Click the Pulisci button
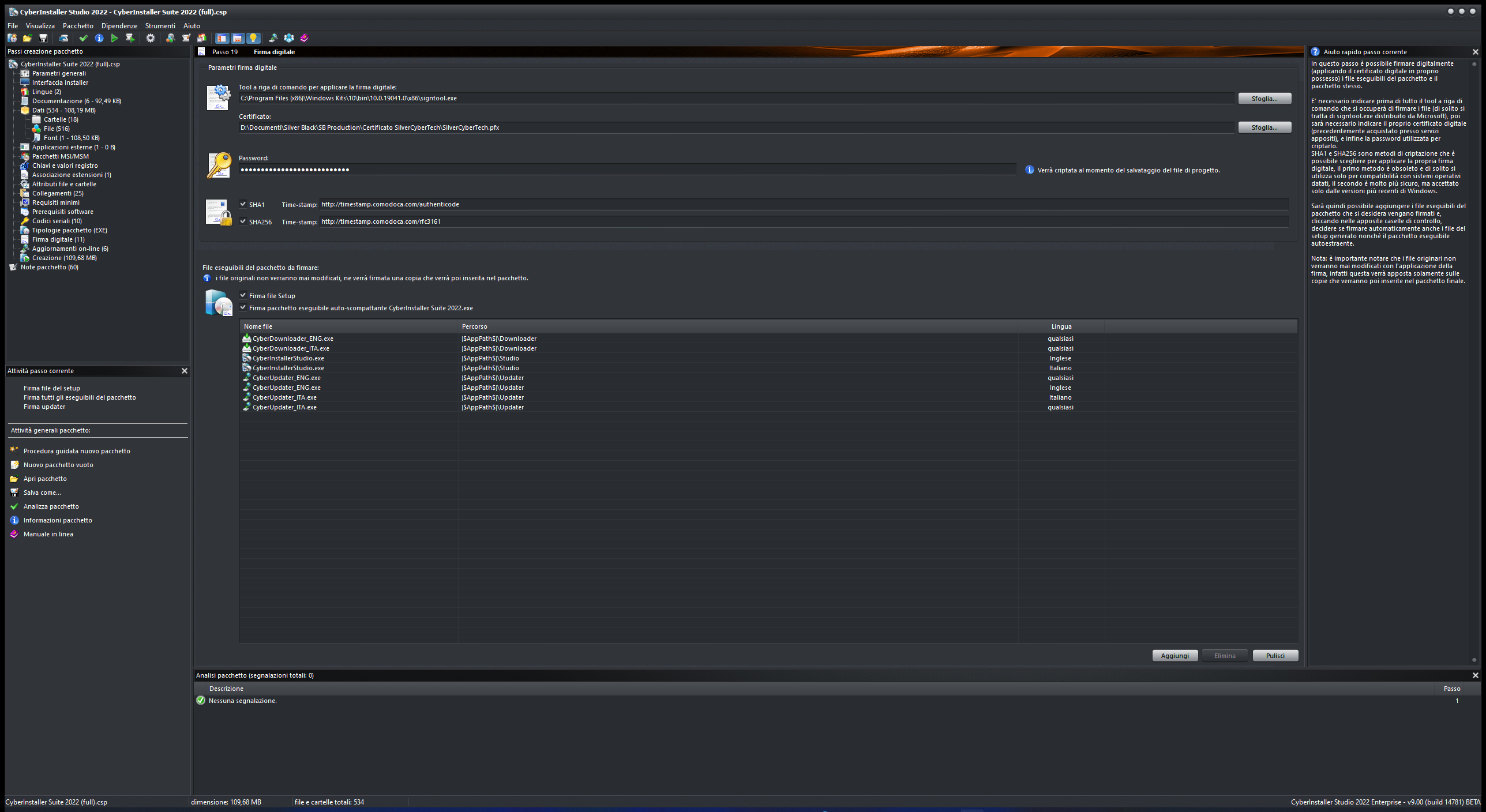Viewport: 1486px width, 812px height. tap(1275, 656)
